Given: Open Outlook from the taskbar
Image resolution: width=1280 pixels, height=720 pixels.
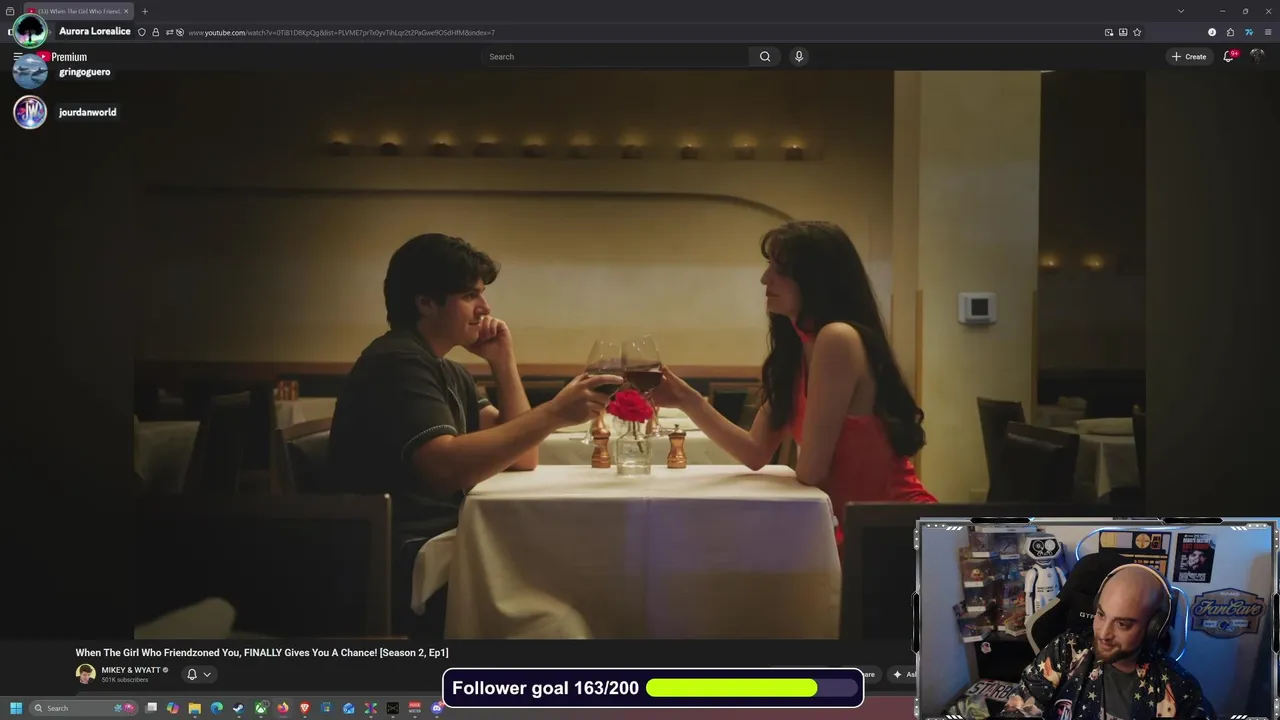Looking at the screenshot, I should pyautogui.click(x=349, y=708).
